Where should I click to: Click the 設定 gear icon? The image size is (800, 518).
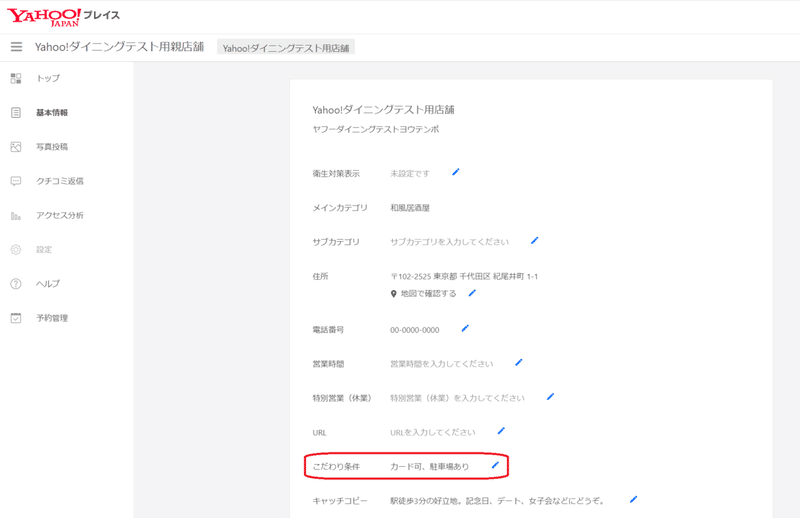click(16, 250)
